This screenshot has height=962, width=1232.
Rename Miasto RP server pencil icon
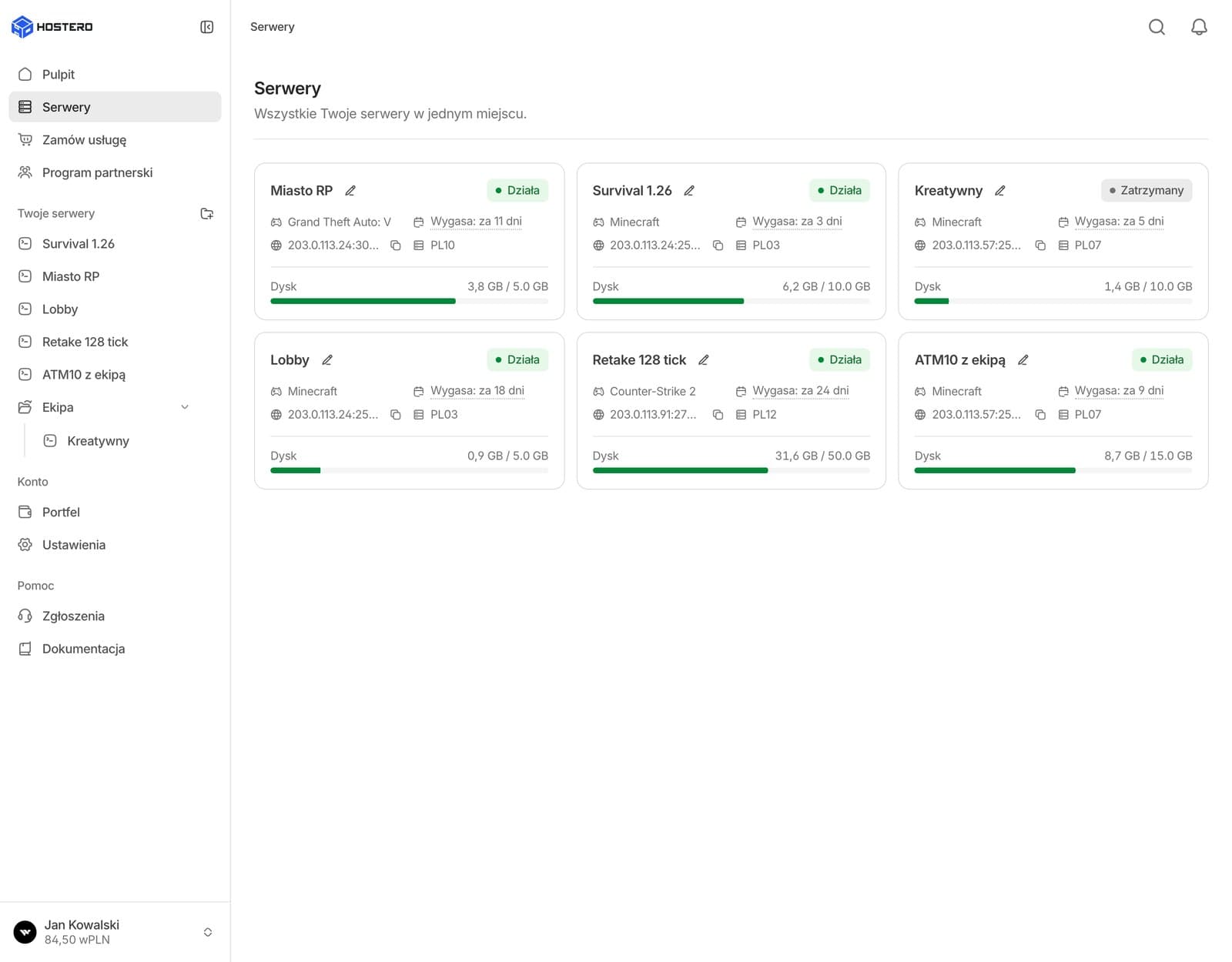click(x=350, y=190)
